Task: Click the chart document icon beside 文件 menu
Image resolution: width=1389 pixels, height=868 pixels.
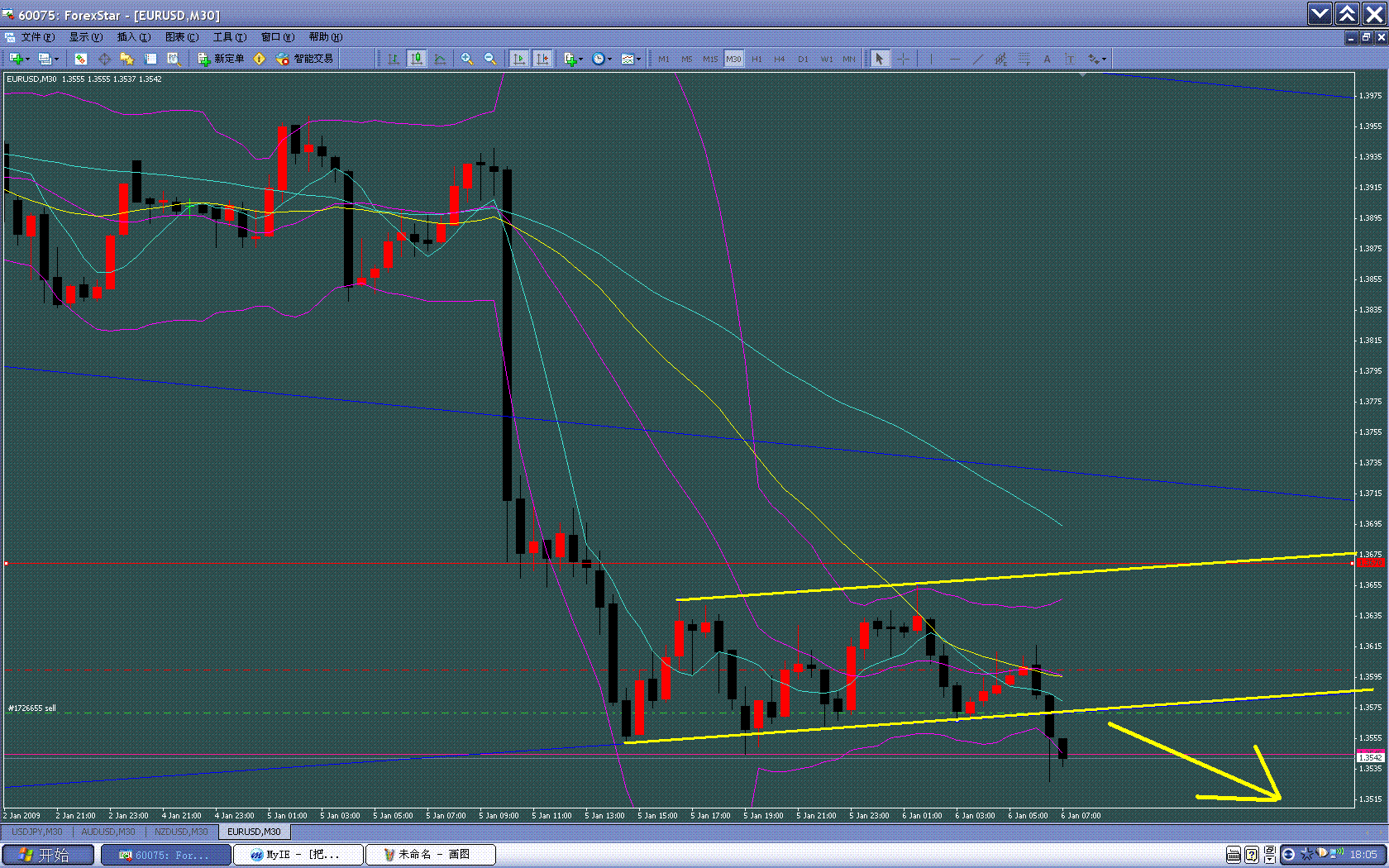Action: 10,37
